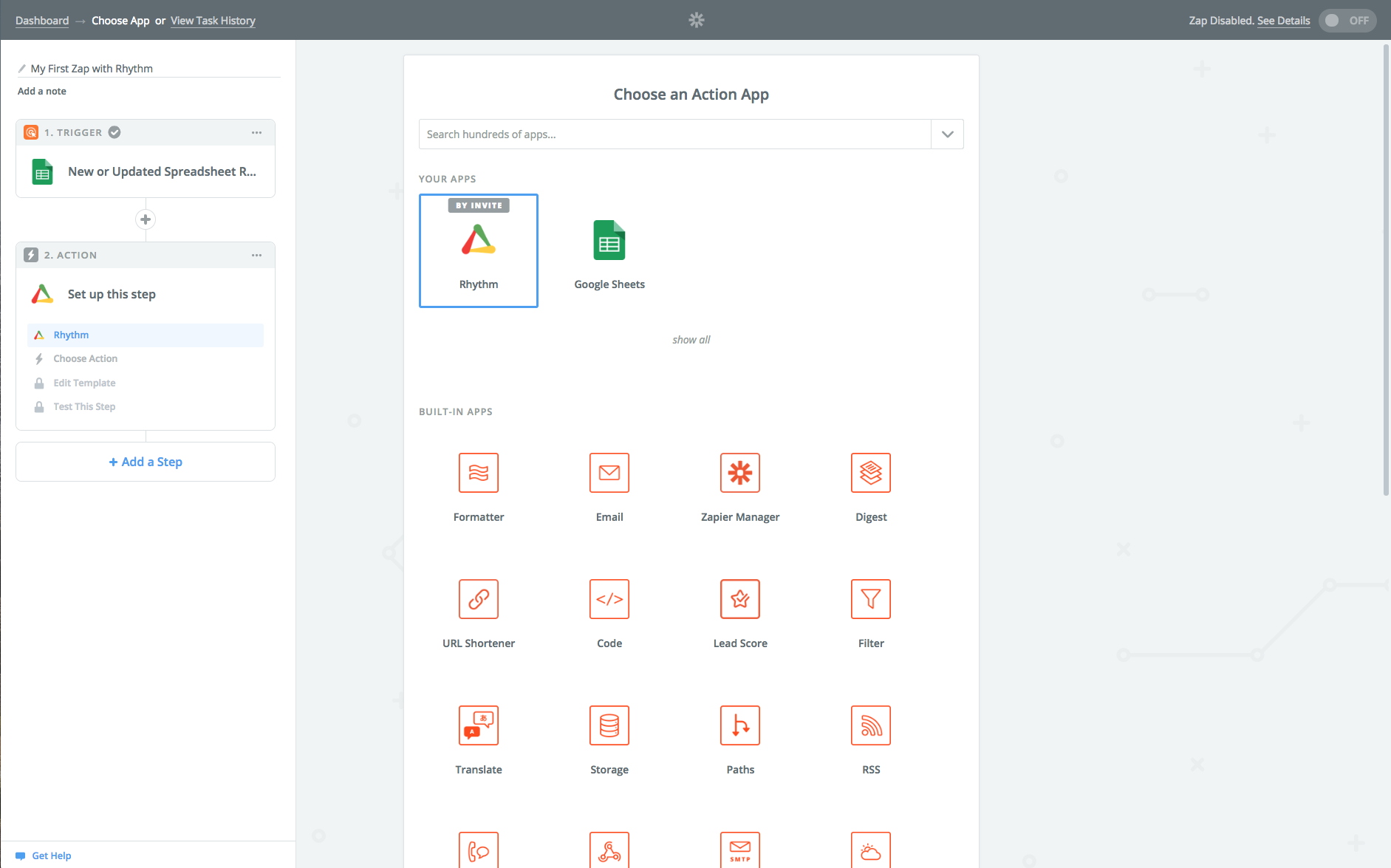Click the Choose App breadcrumb text
This screenshot has width=1391, height=868.
(120, 21)
